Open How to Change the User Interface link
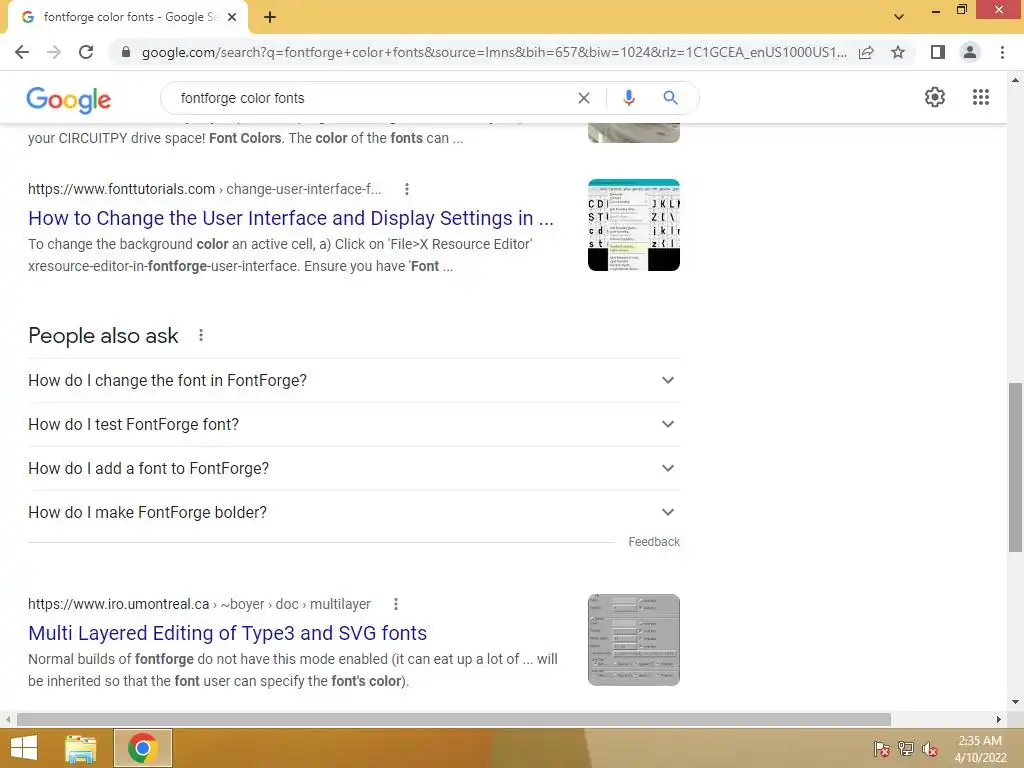The height and width of the screenshot is (768, 1024). (291, 218)
